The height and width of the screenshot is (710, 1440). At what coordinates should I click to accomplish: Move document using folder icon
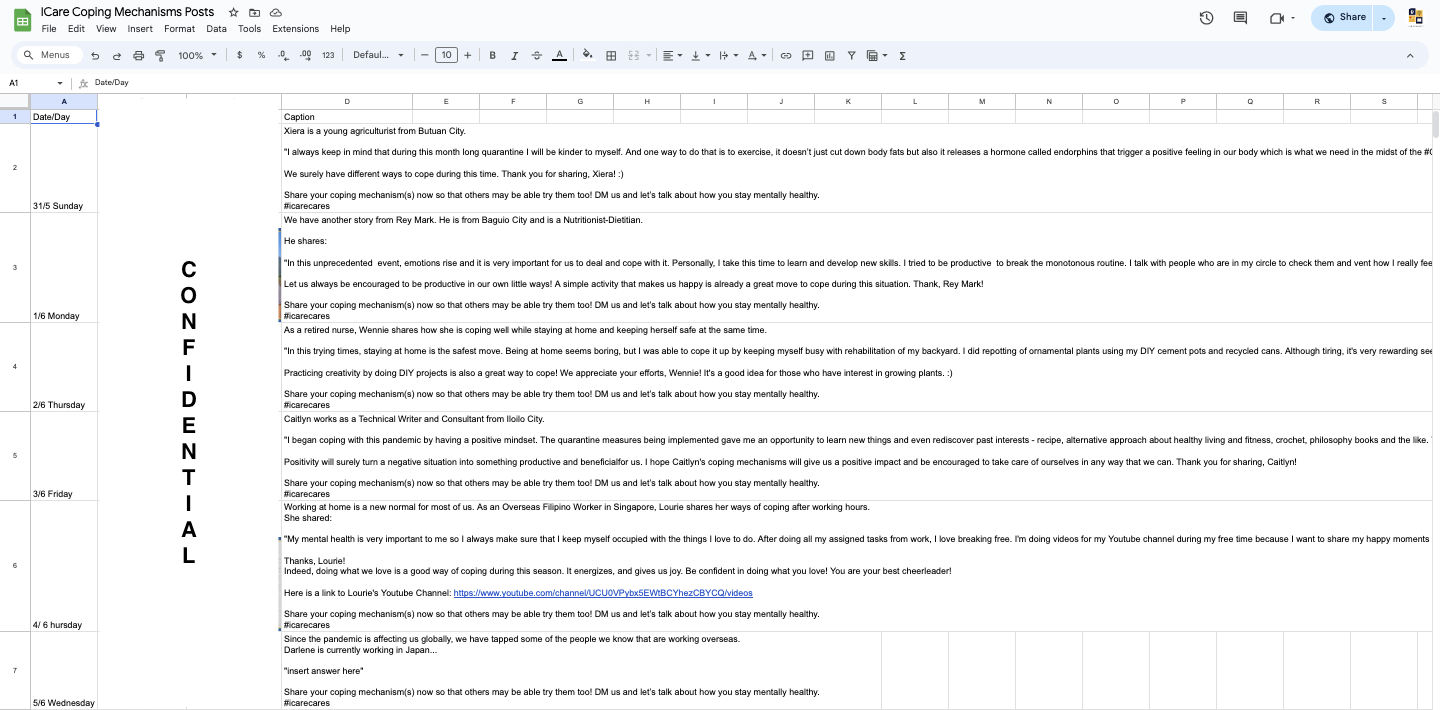point(255,12)
